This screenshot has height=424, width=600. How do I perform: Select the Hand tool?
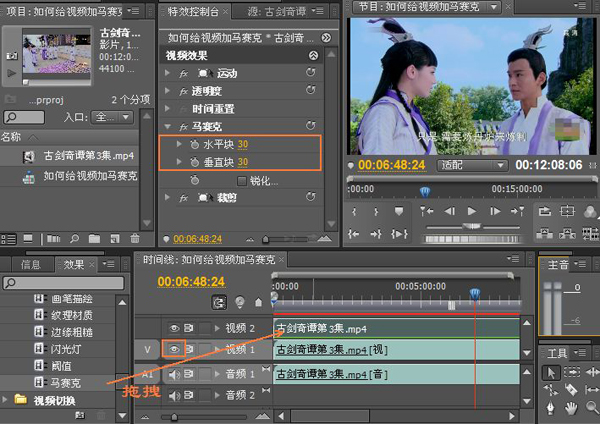571,408
